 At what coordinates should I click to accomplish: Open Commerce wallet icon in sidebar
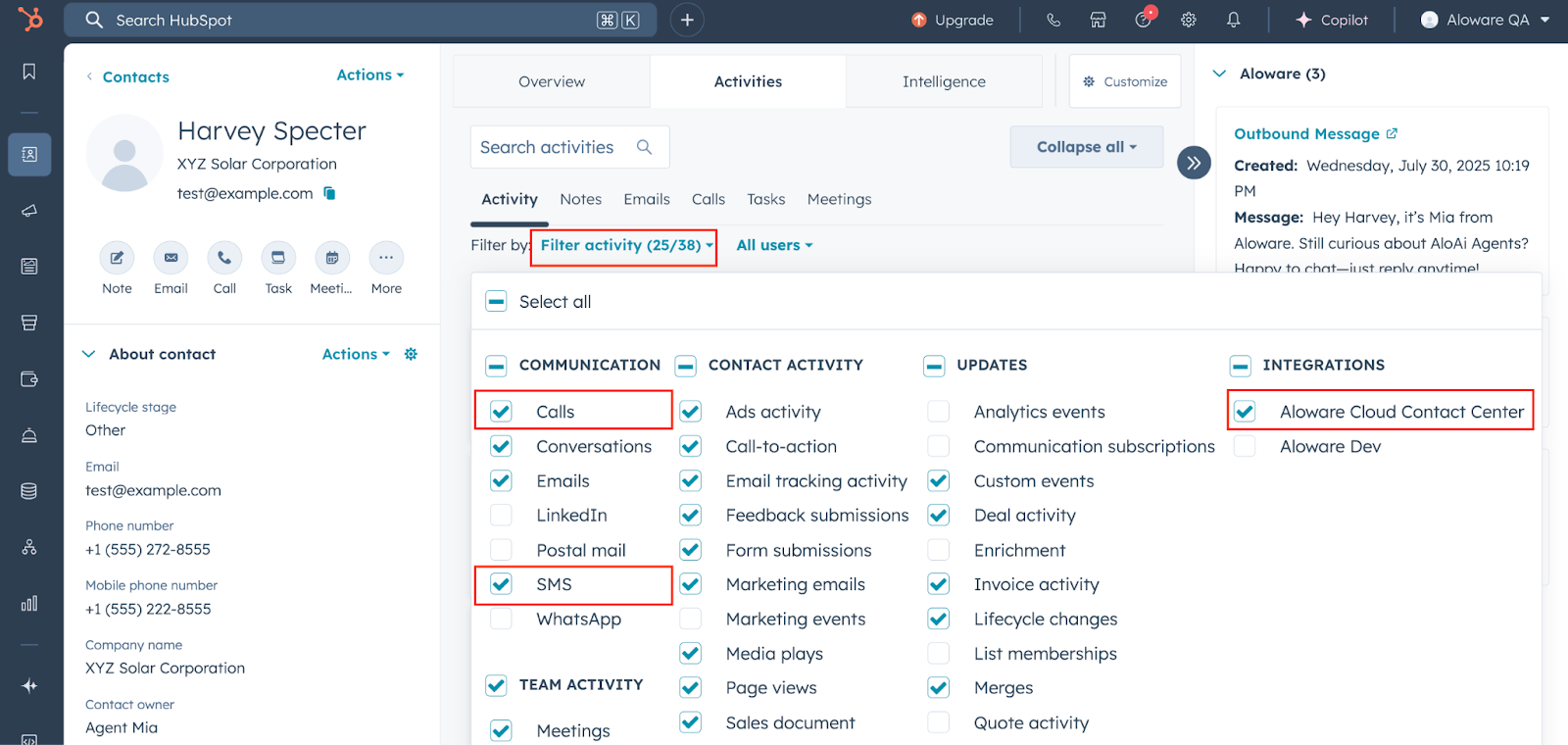tap(29, 379)
